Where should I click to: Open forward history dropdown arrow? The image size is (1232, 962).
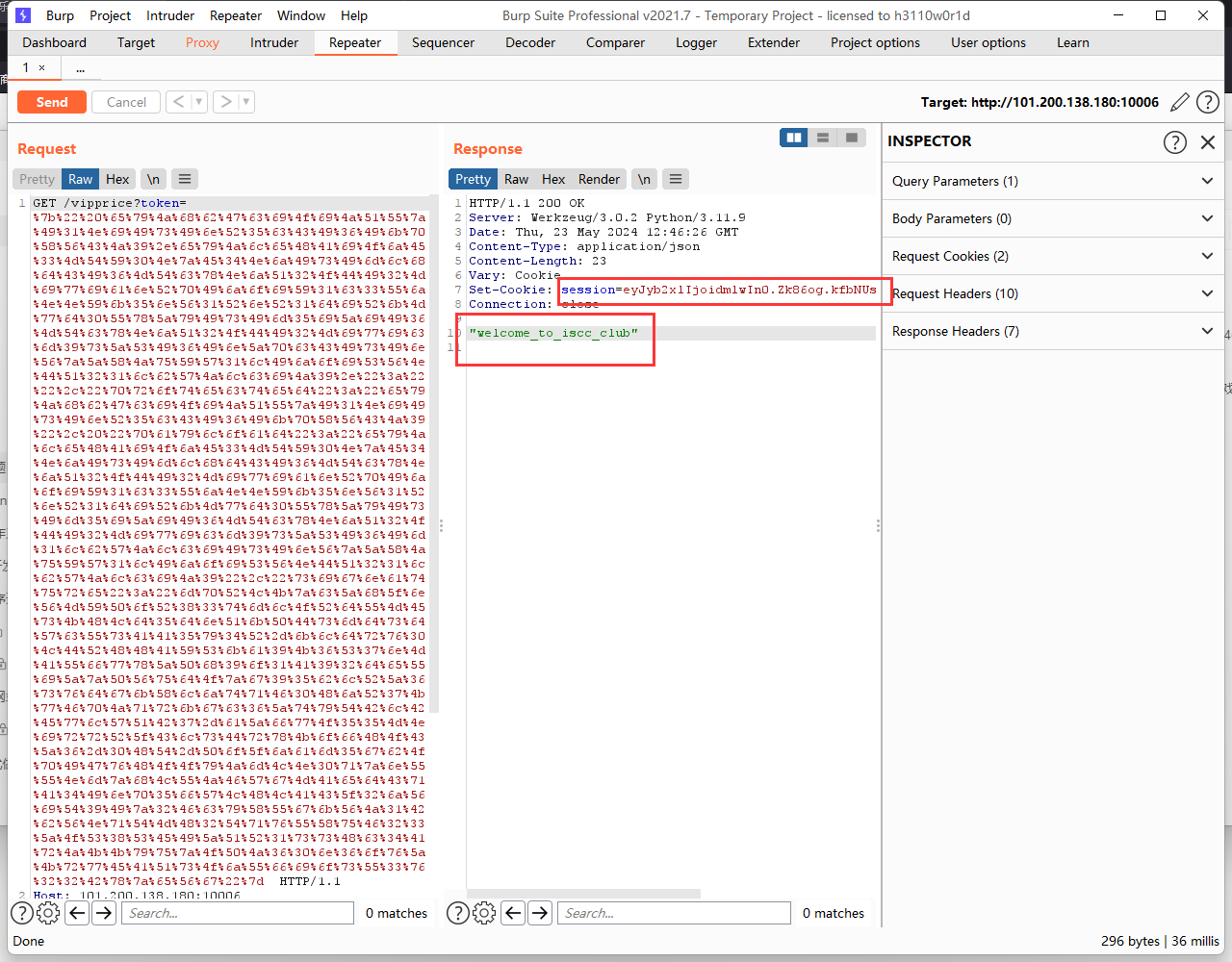246,102
